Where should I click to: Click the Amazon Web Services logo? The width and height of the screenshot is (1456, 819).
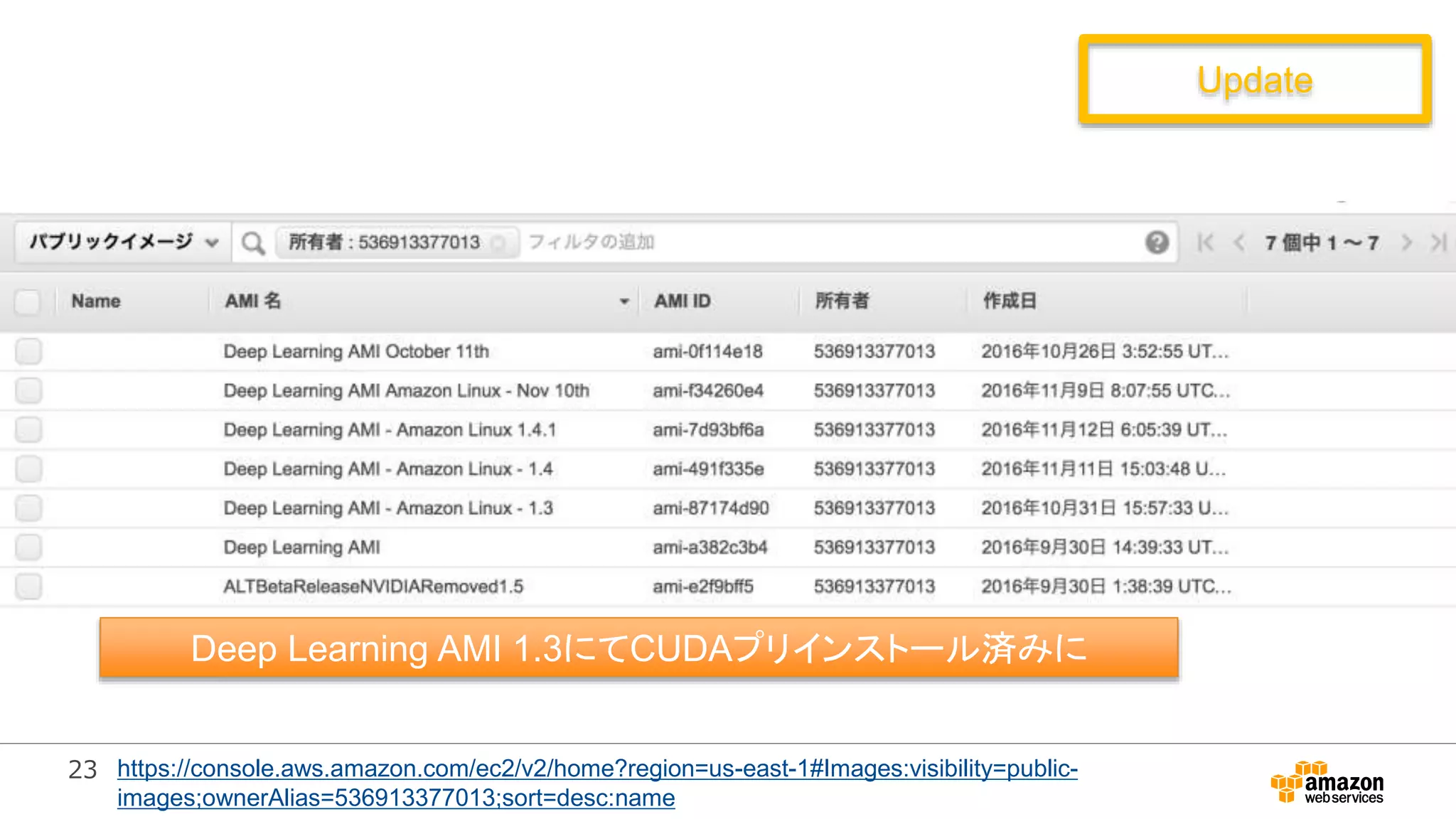click(x=1327, y=782)
